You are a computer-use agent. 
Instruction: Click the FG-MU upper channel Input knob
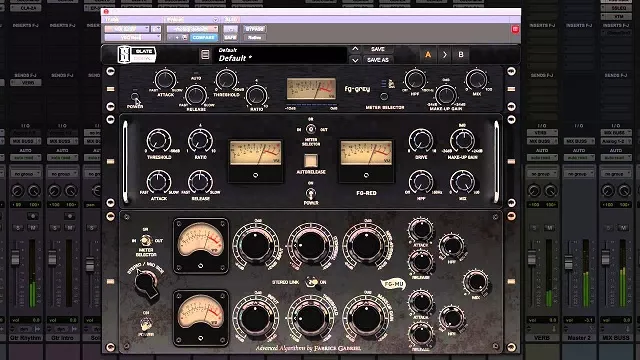pos(256,246)
